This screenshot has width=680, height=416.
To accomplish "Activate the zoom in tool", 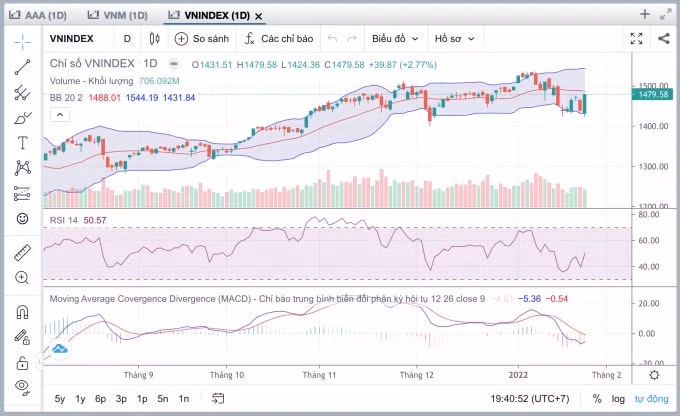I will pyautogui.click(x=23, y=278).
